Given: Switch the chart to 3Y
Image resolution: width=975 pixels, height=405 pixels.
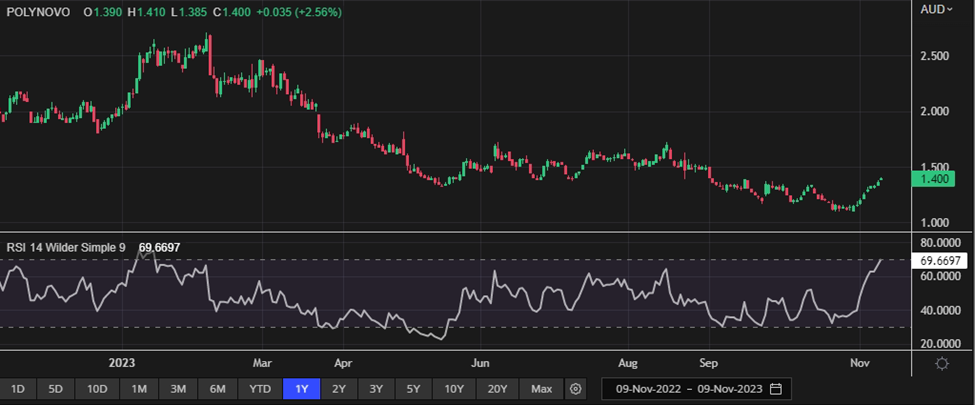Looking at the screenshot, I should click(376, 389).
